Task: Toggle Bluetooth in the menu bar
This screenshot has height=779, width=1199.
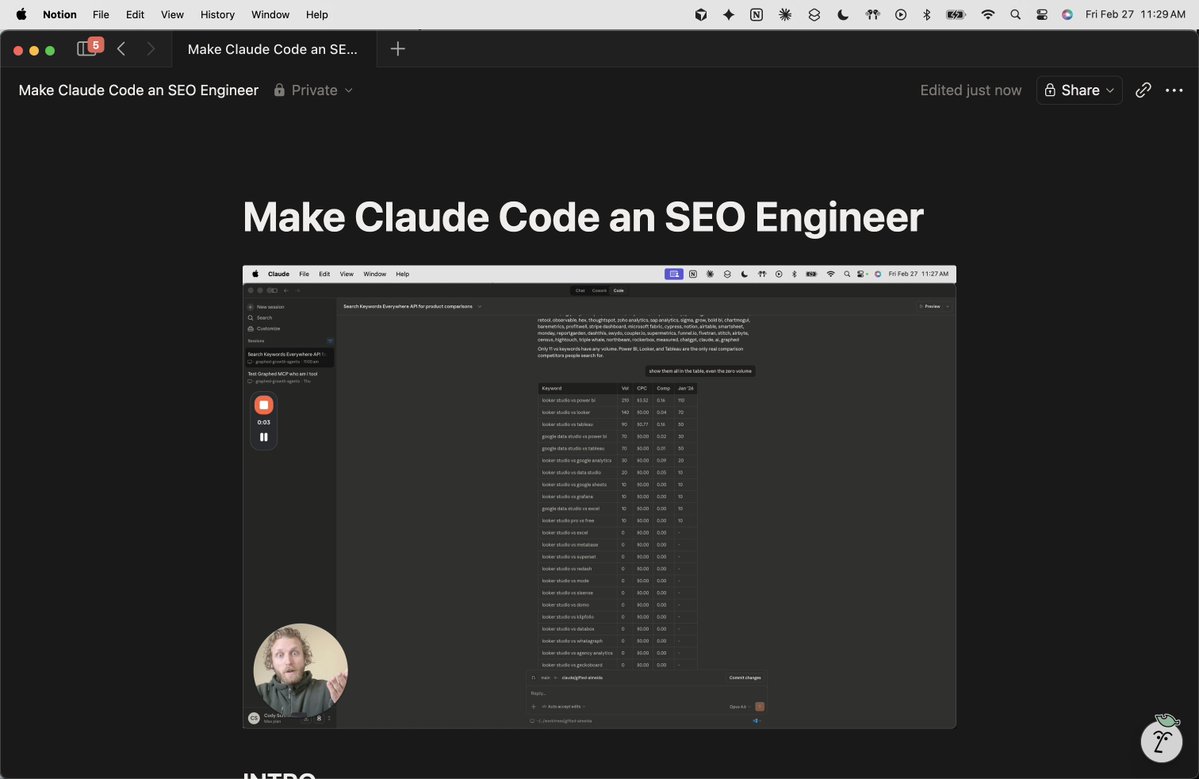Action: pos(924,14)
